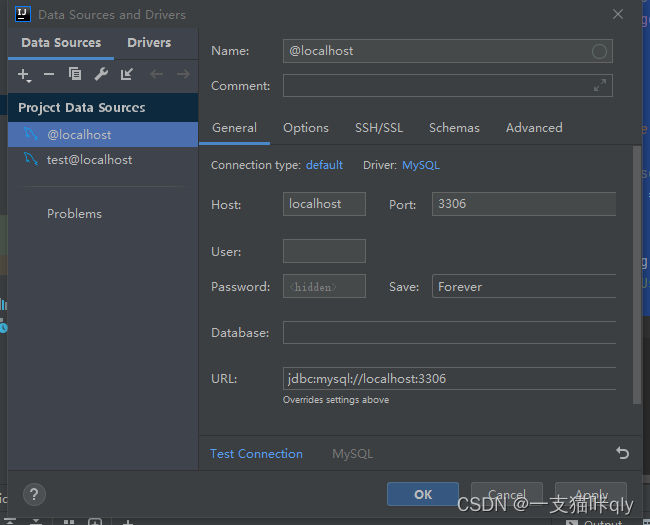Go forward with the right arrow icon
650x525 pixels.
tap(183, 74)
